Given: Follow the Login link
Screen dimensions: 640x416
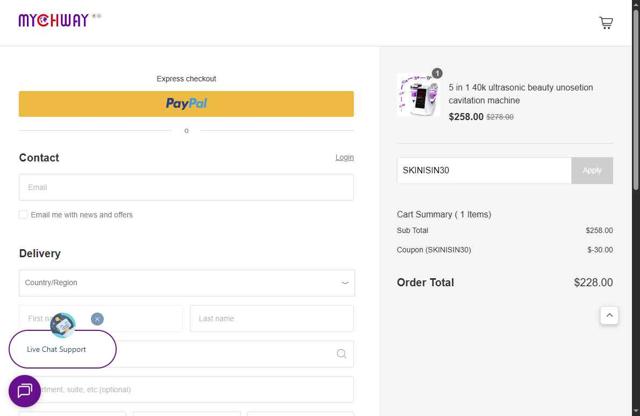Looking at the screenshot, I should coord(344,158).
